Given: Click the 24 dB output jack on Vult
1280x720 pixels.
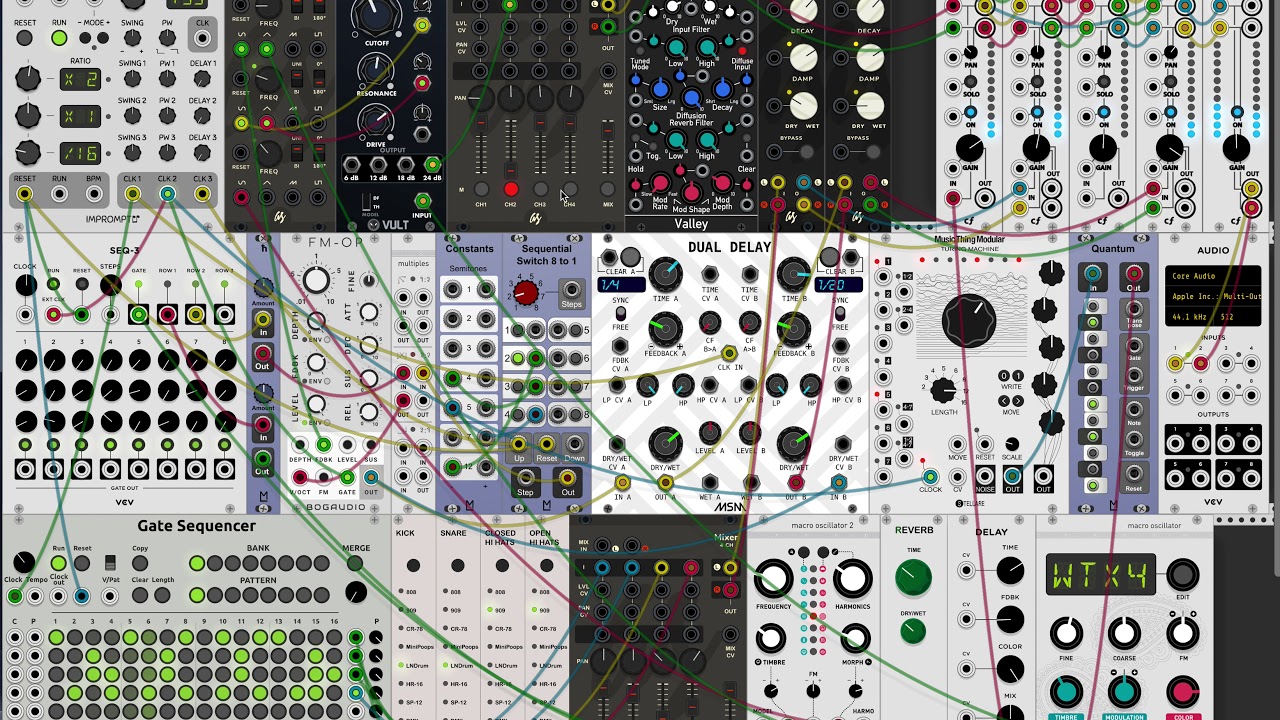Looking at the screenshot, I should (432, 165).
